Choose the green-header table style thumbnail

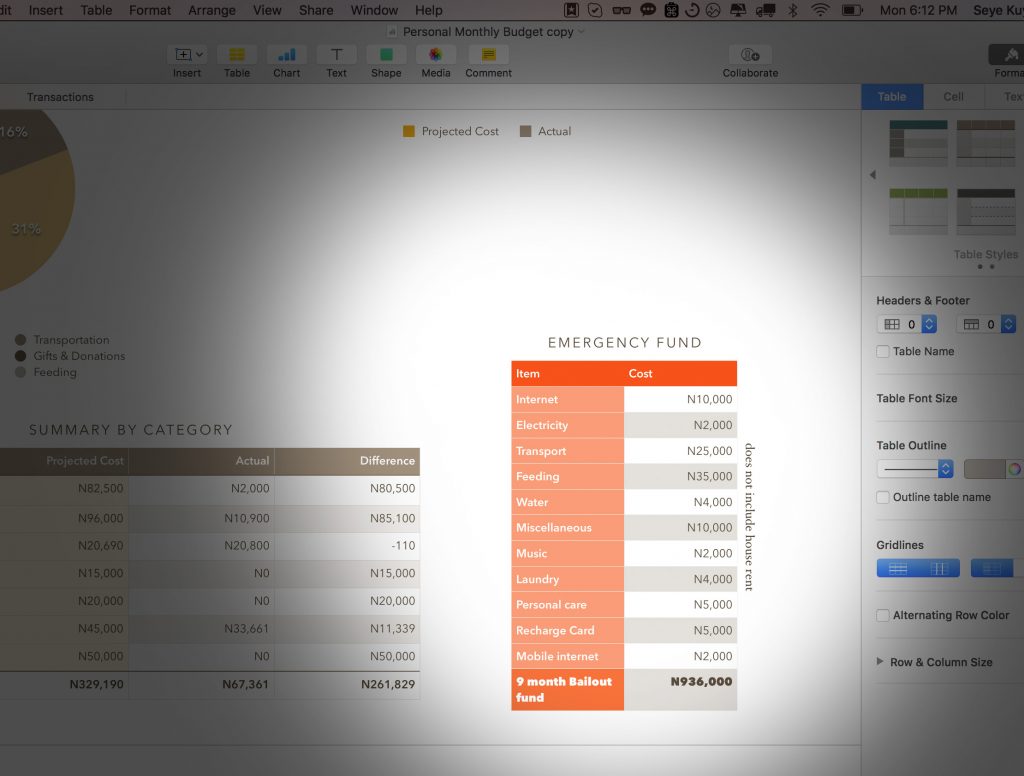point(918,211)
